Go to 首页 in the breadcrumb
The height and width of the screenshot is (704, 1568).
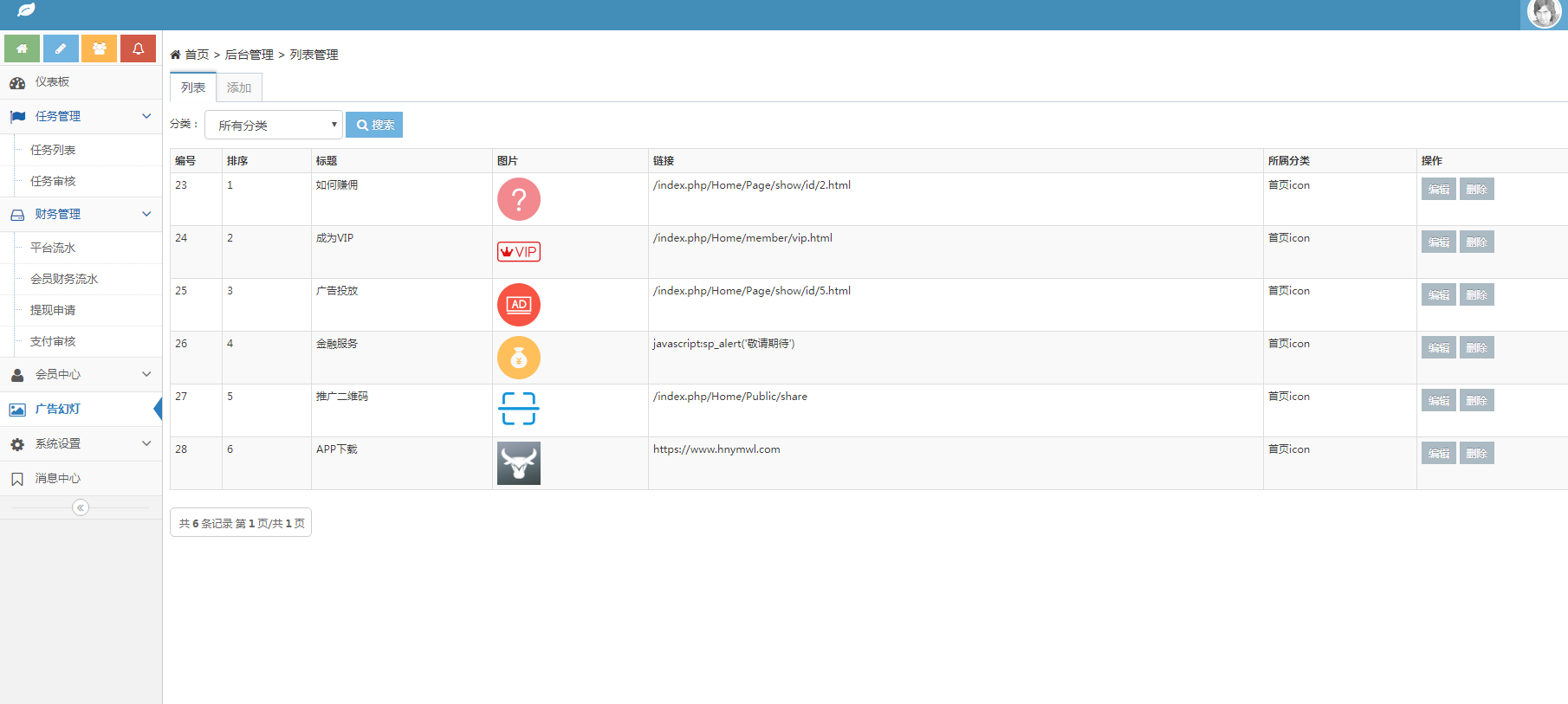pyautogui.click(x=197, y=55)
